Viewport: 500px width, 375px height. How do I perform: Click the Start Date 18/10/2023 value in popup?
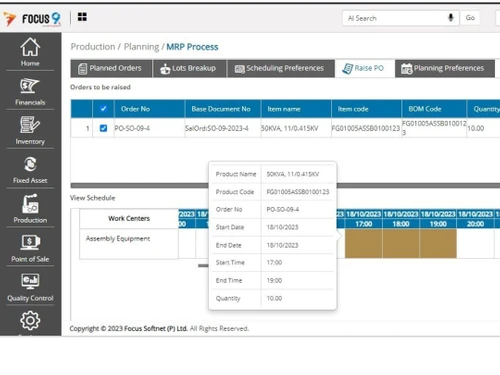click(x=282, y=227)
